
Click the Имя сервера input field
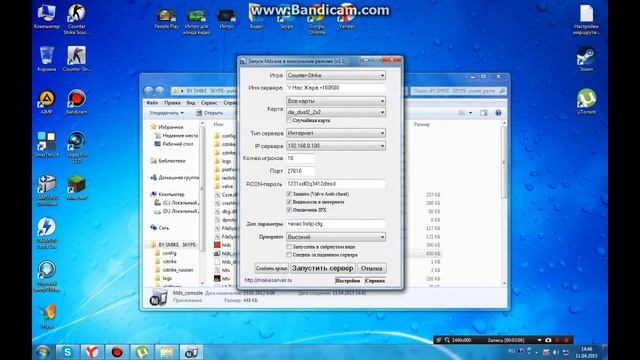click(336, 88)
